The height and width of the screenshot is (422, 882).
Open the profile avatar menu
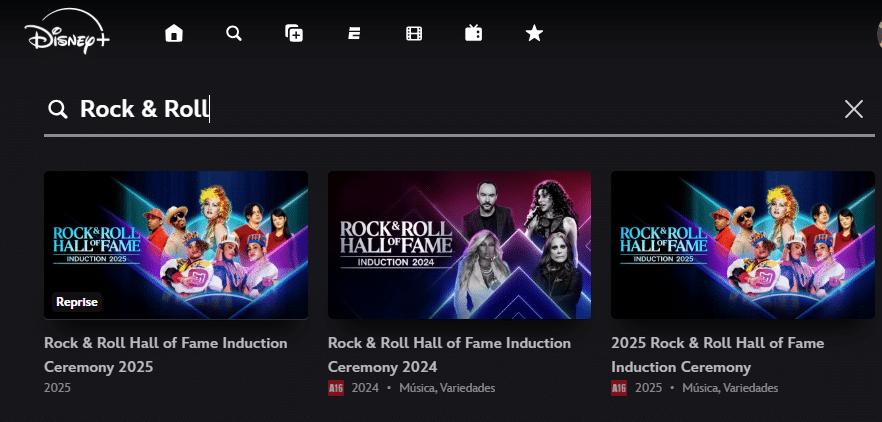[x=877, y=34]
